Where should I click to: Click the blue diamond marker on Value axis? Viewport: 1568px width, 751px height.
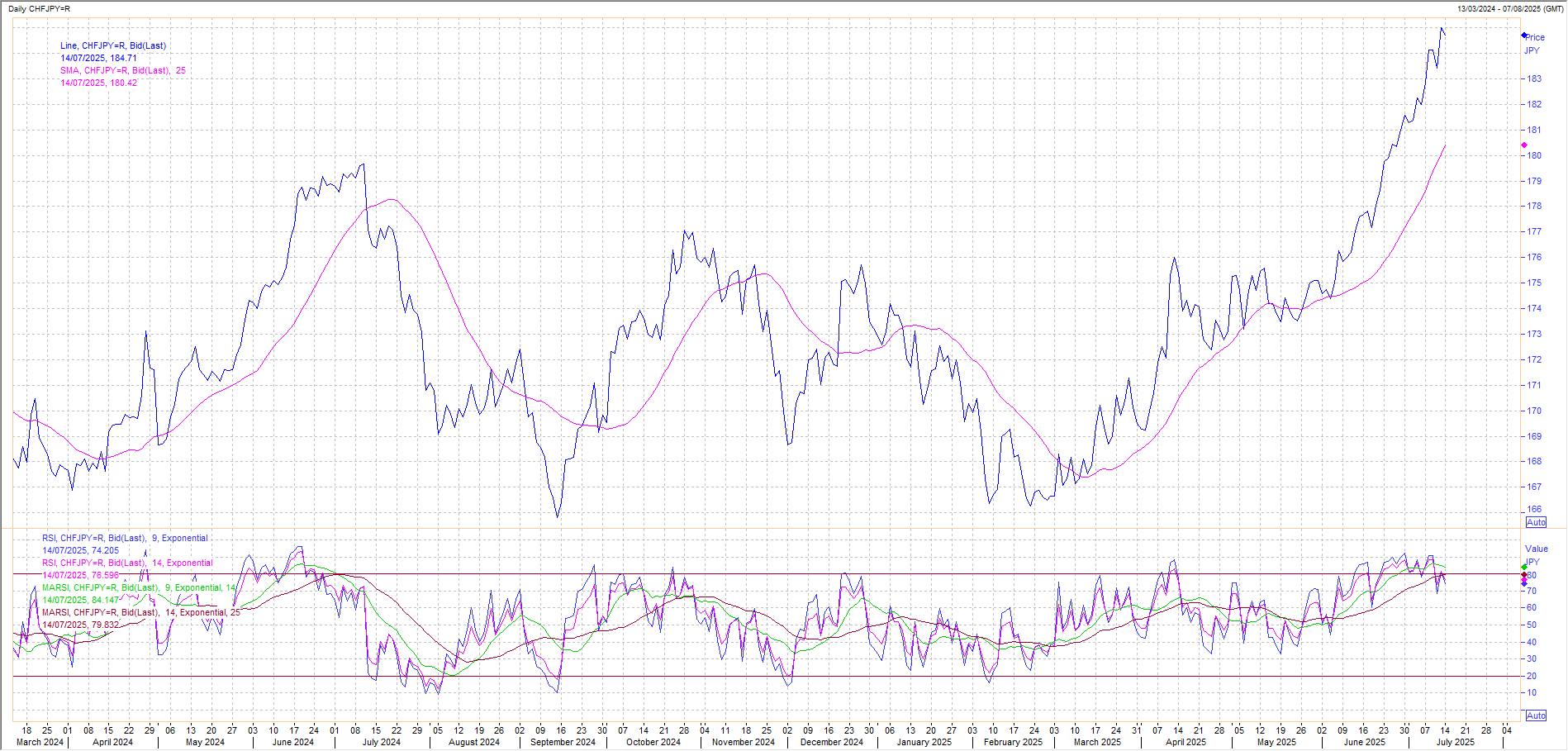[x=1524, y=583]
